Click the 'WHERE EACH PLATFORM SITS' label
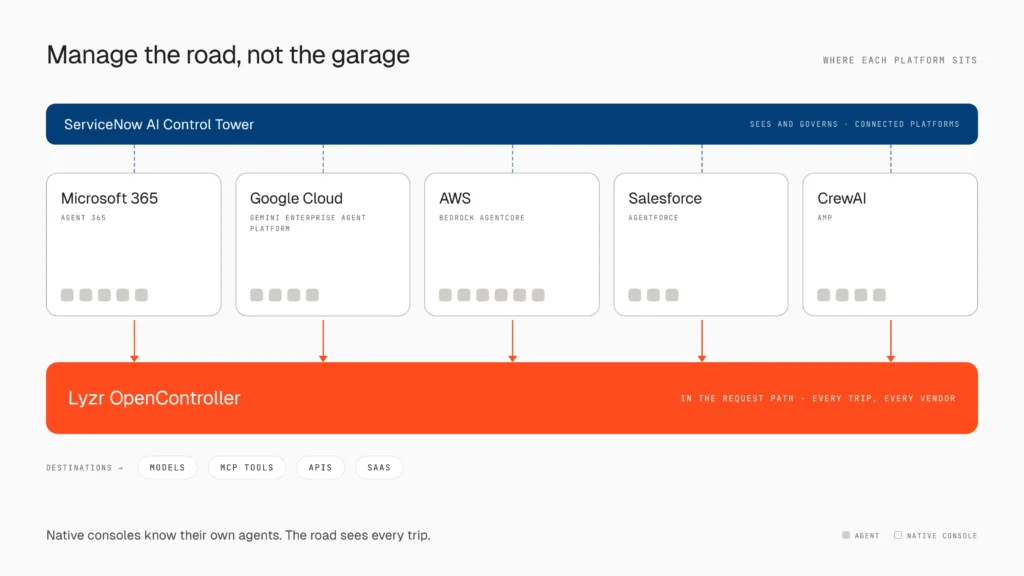1024x576 pixels. 900,60
